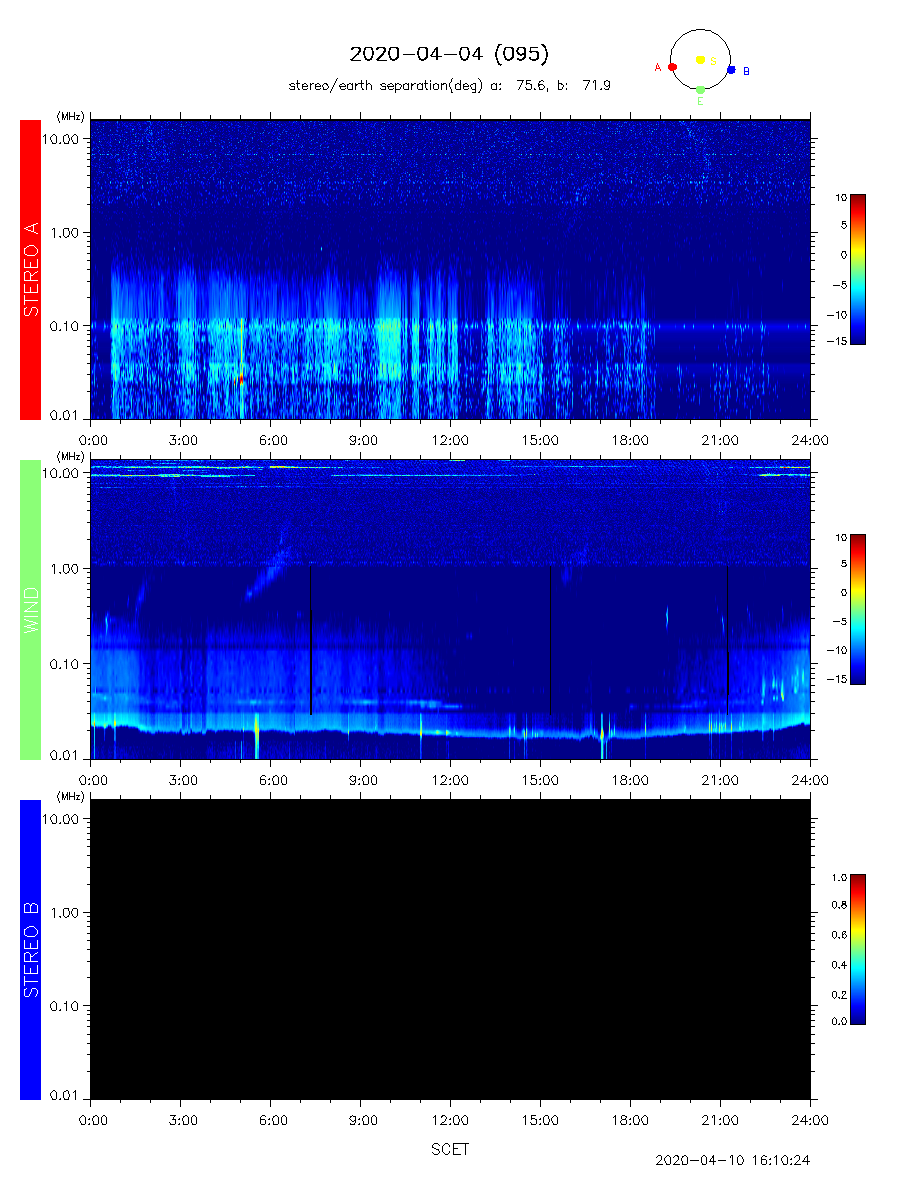
Task: Click the timestamp "2020-04-10 16:10:24"
Action: click(x=733, y=1161)
